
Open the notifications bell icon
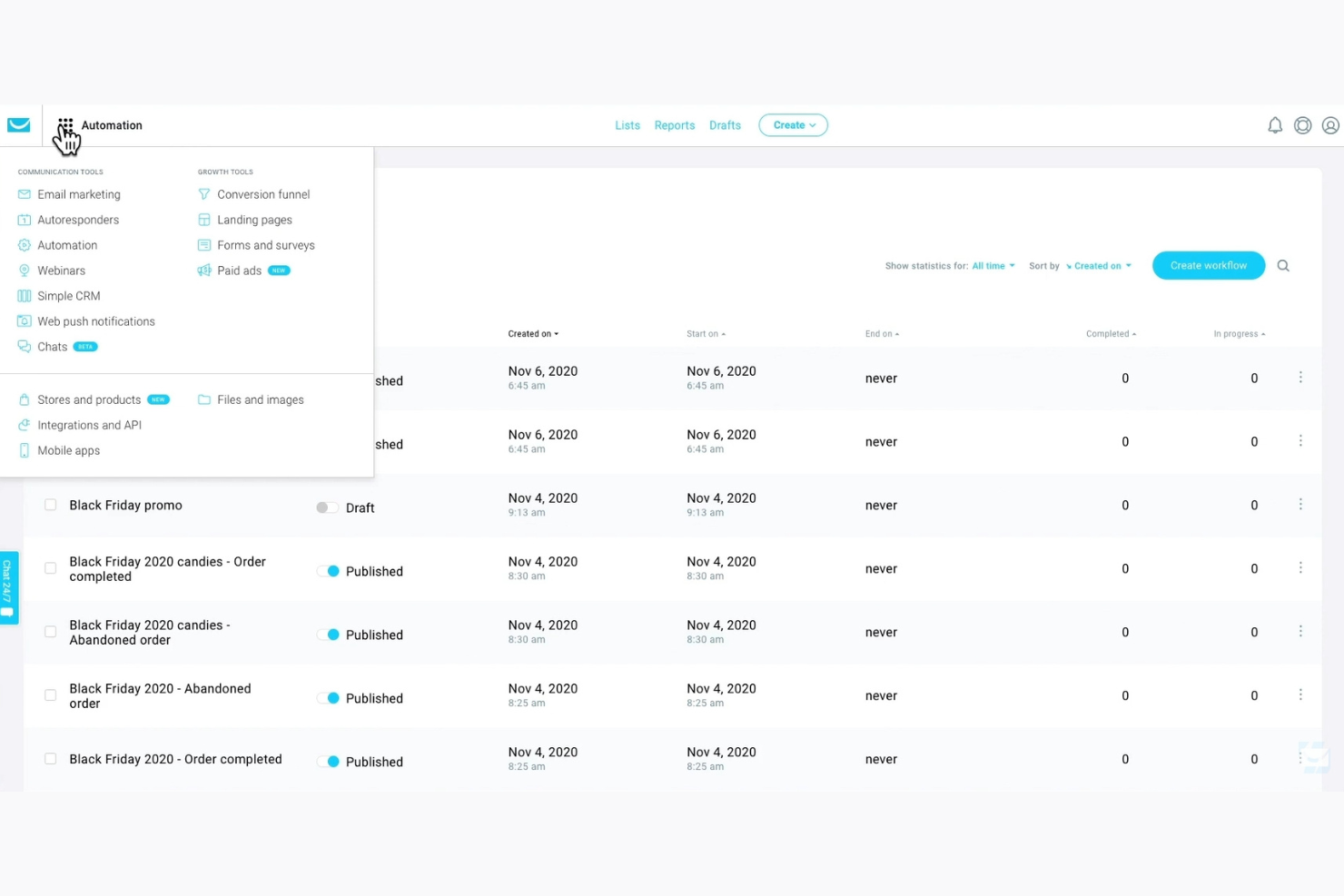coord(1275,125)
